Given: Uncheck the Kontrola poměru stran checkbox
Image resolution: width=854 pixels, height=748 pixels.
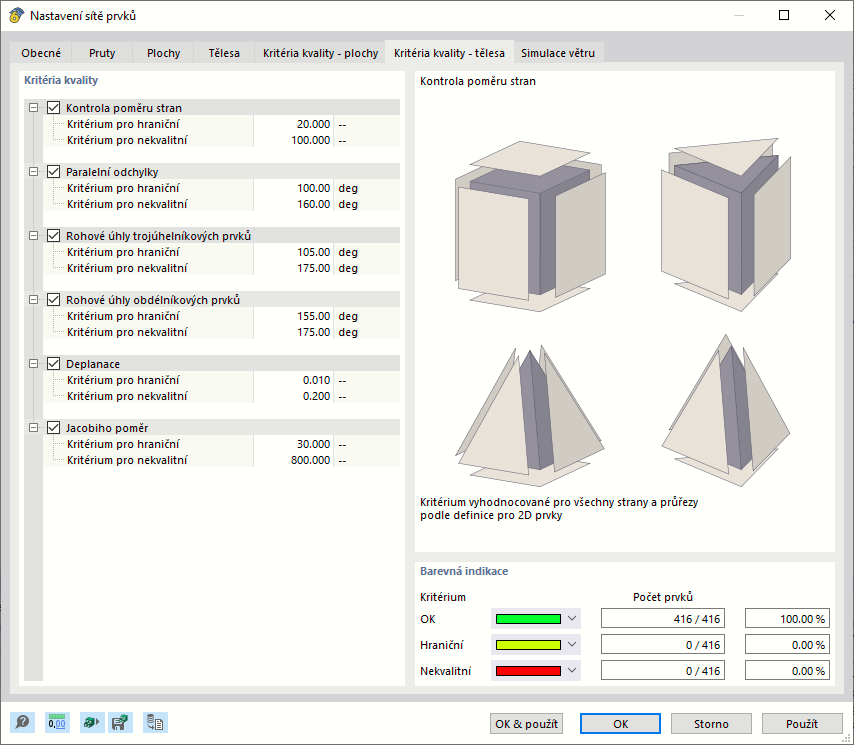Looking at the screenshot, I should pyautogui.click(x=53, y=107).
